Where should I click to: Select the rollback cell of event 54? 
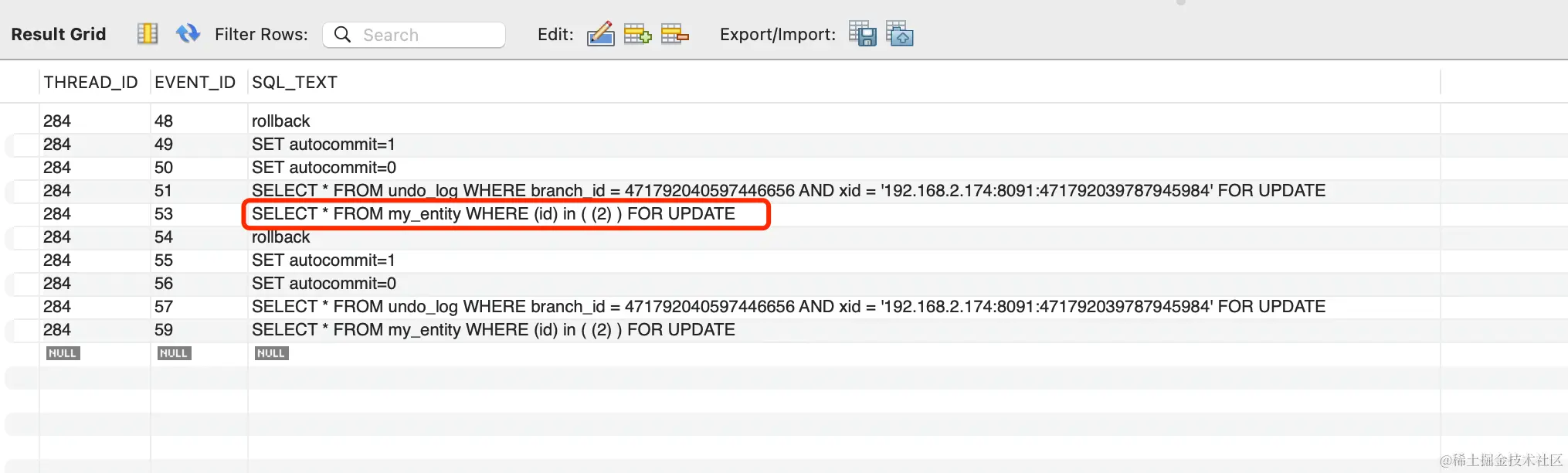844,237
